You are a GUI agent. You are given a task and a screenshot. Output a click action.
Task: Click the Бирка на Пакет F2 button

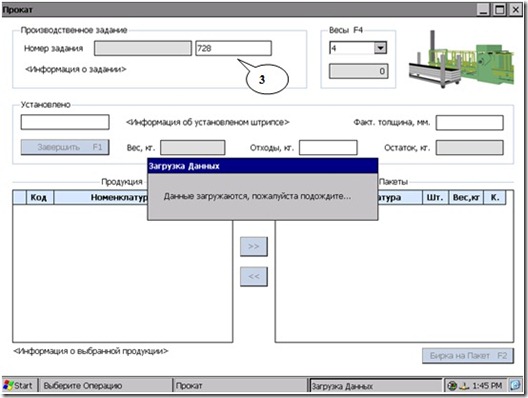click(468, 356)
